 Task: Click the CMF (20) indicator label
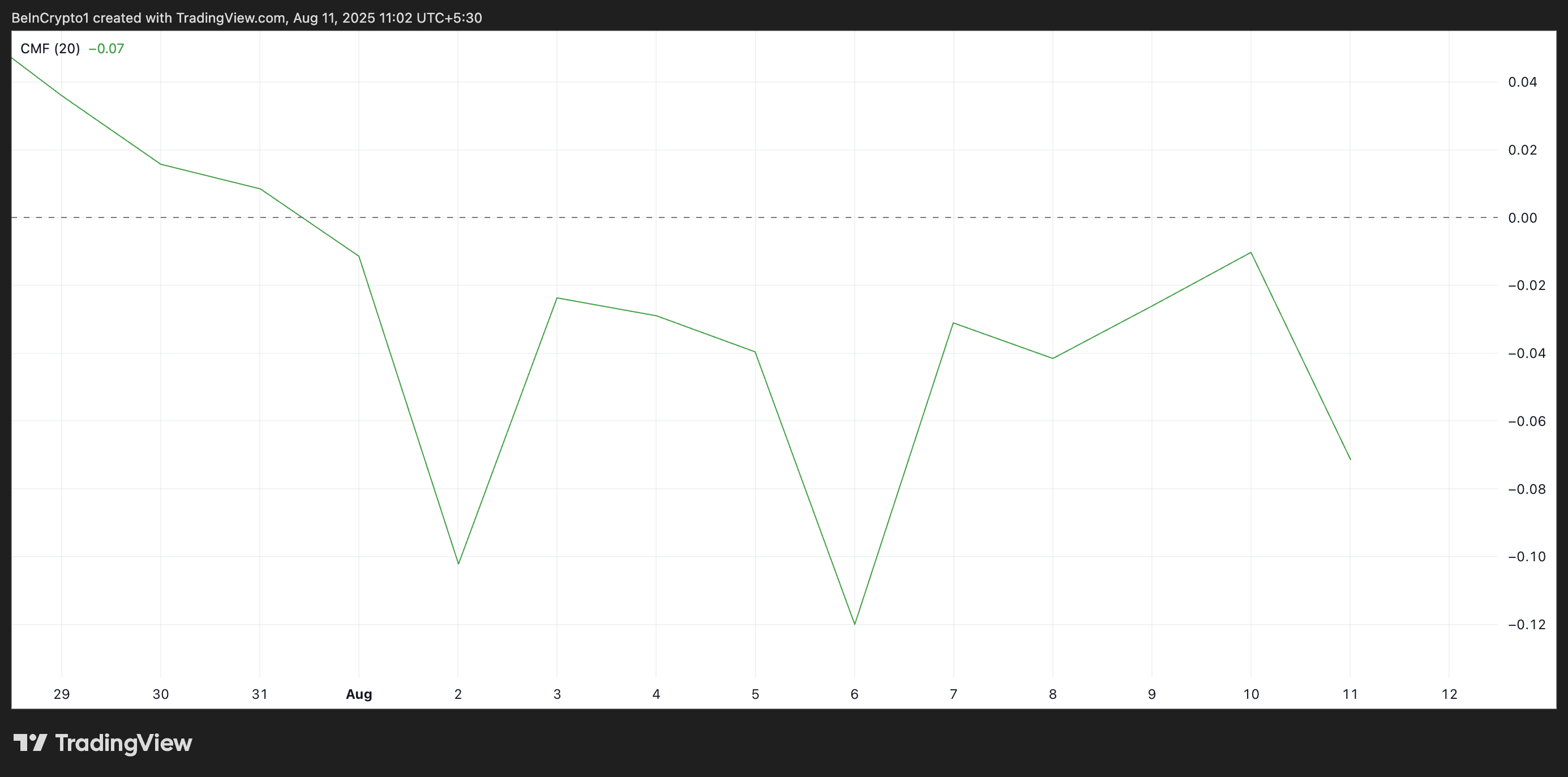tap(50, 49)
